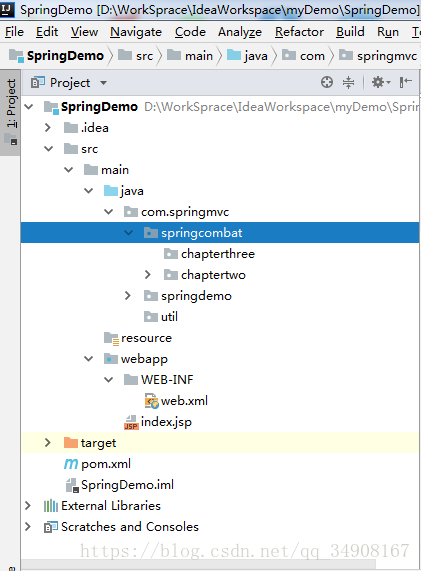The width and height of the screenshot is (421, 571).
Task: Click the WEB-INF folder icon
Action: click(x=131, y=380)
